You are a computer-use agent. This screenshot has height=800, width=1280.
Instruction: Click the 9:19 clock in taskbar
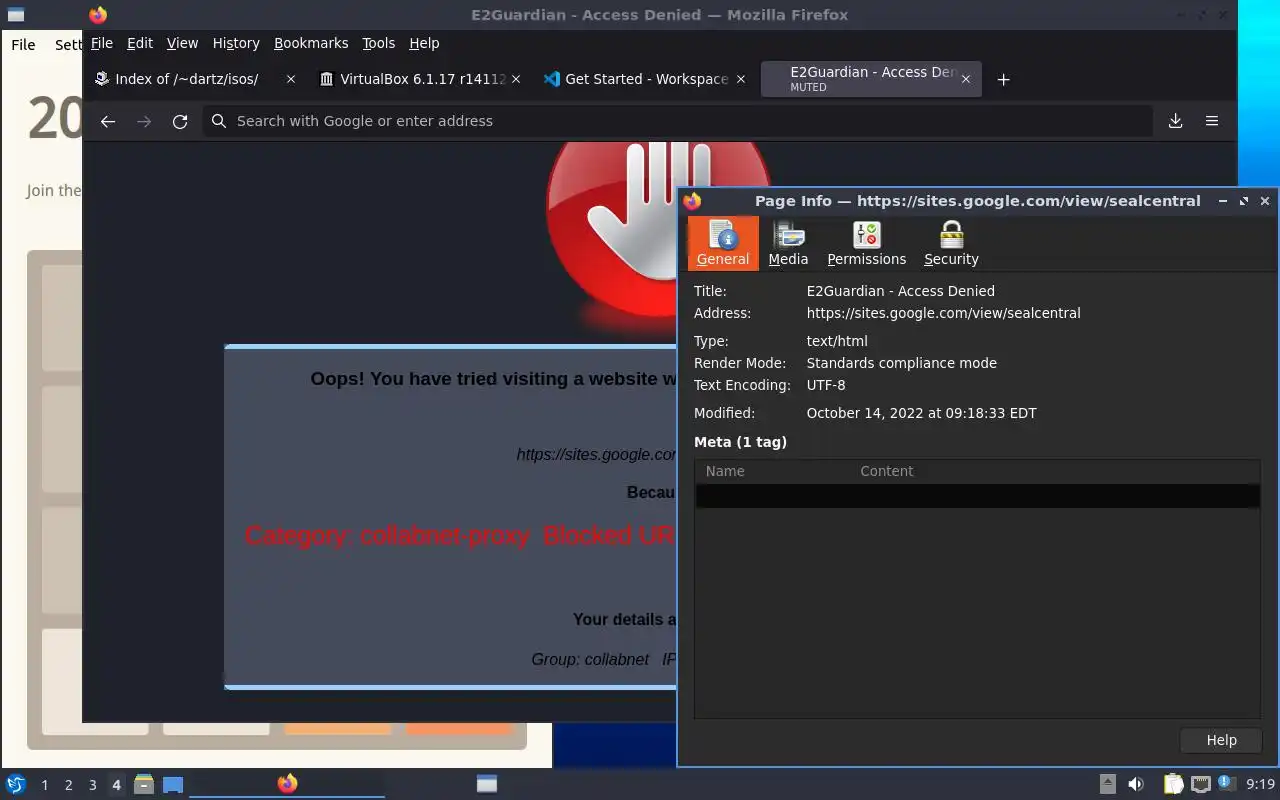point(1260,785)
